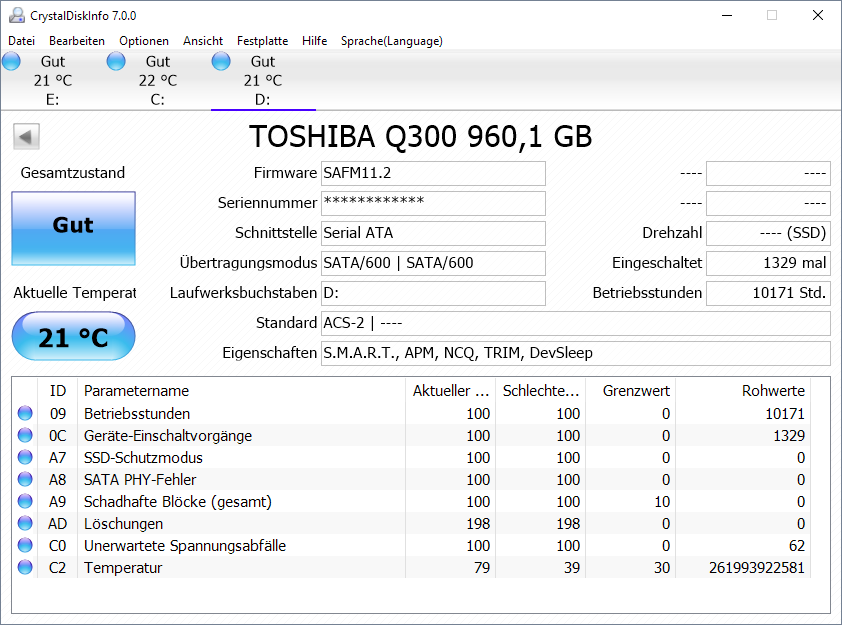
Task: Click the Eigenschaften field with S.M.A.R.T.
Action: pos(576,353)
